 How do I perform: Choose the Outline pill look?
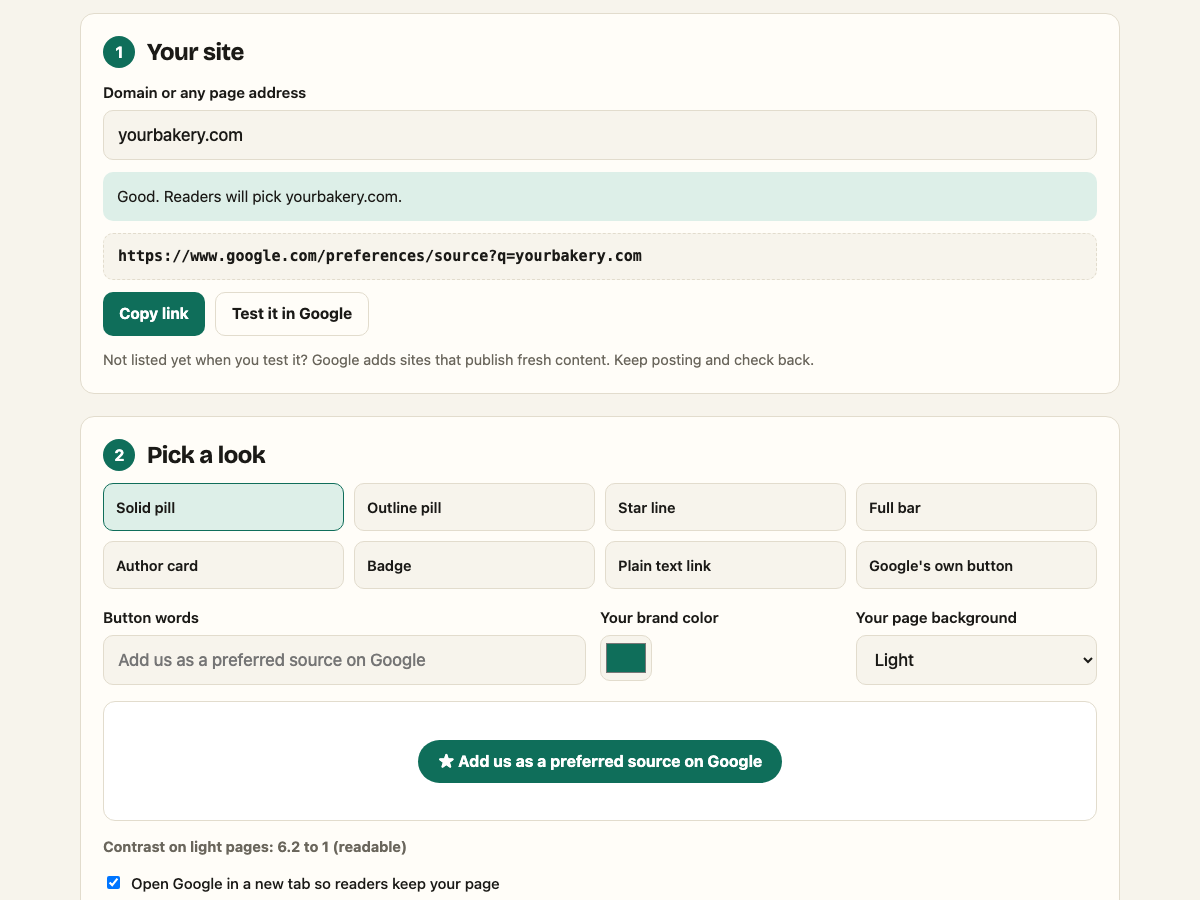pos(474,507)
